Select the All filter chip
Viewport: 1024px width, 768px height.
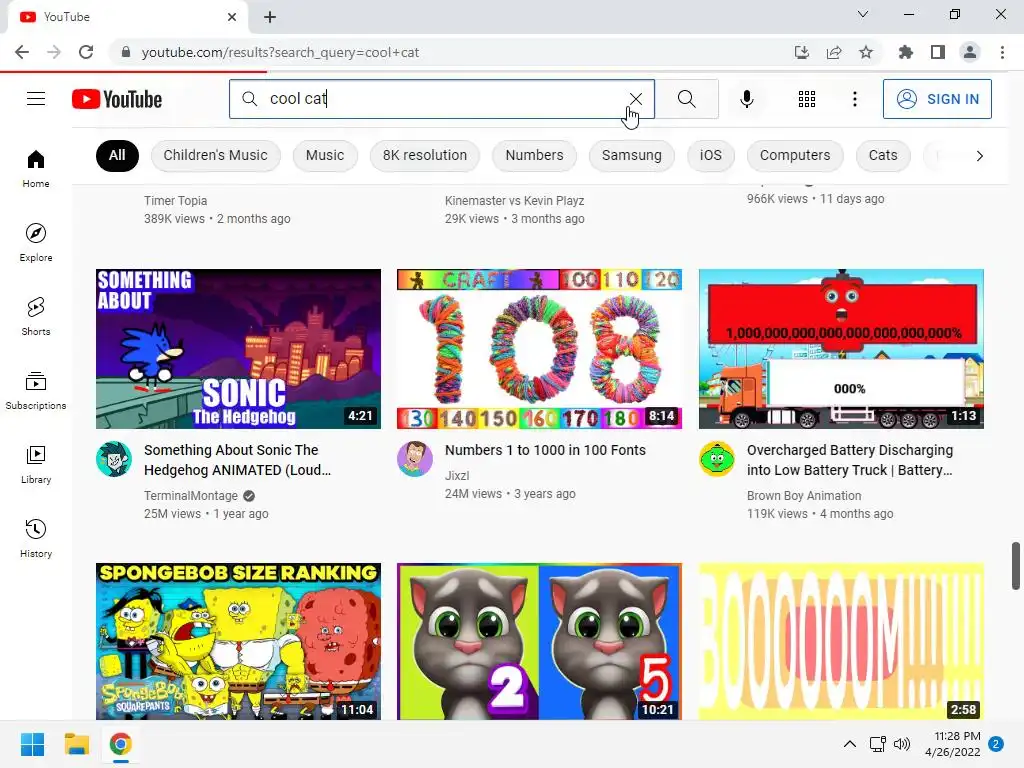point(117,155)
